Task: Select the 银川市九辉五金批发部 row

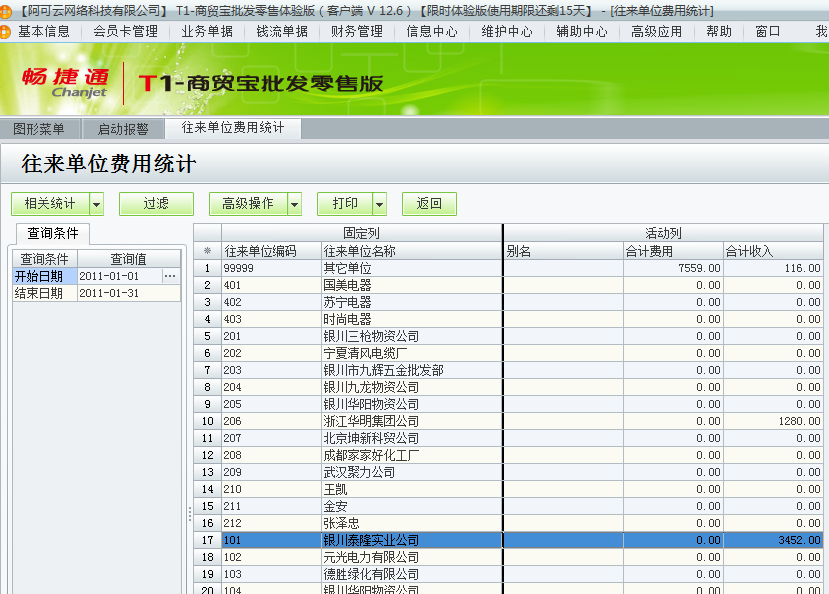Action: (x=509, y=370)
